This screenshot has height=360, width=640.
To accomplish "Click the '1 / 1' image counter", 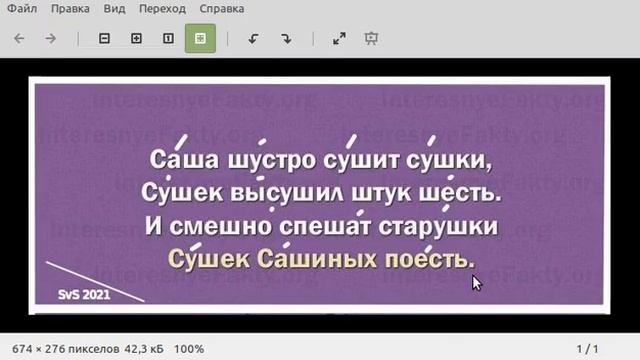I will pyautogui.click(x=587, y=349).
